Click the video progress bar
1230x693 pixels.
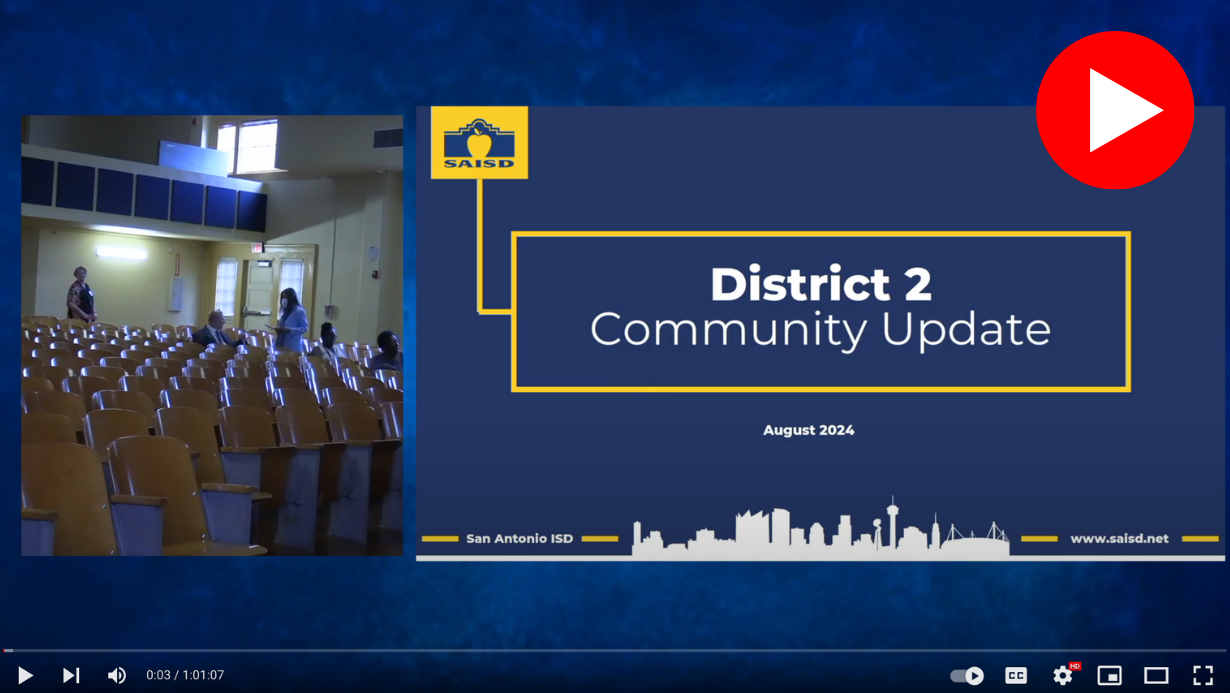point(615,651)
